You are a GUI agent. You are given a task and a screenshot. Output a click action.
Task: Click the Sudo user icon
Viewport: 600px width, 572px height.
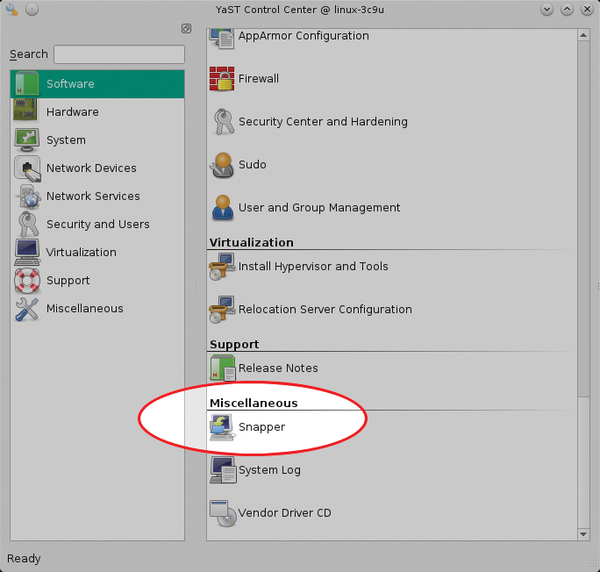[x=222, y=165]
